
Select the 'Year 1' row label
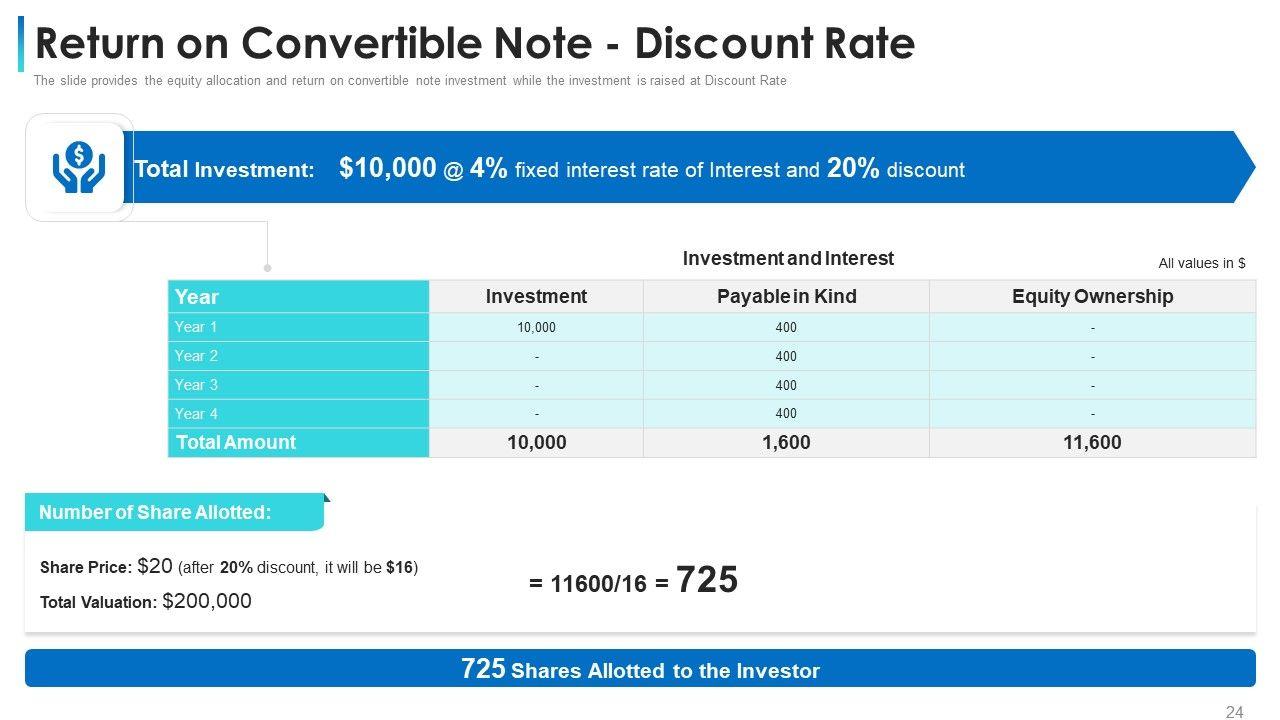coord(196,327)
